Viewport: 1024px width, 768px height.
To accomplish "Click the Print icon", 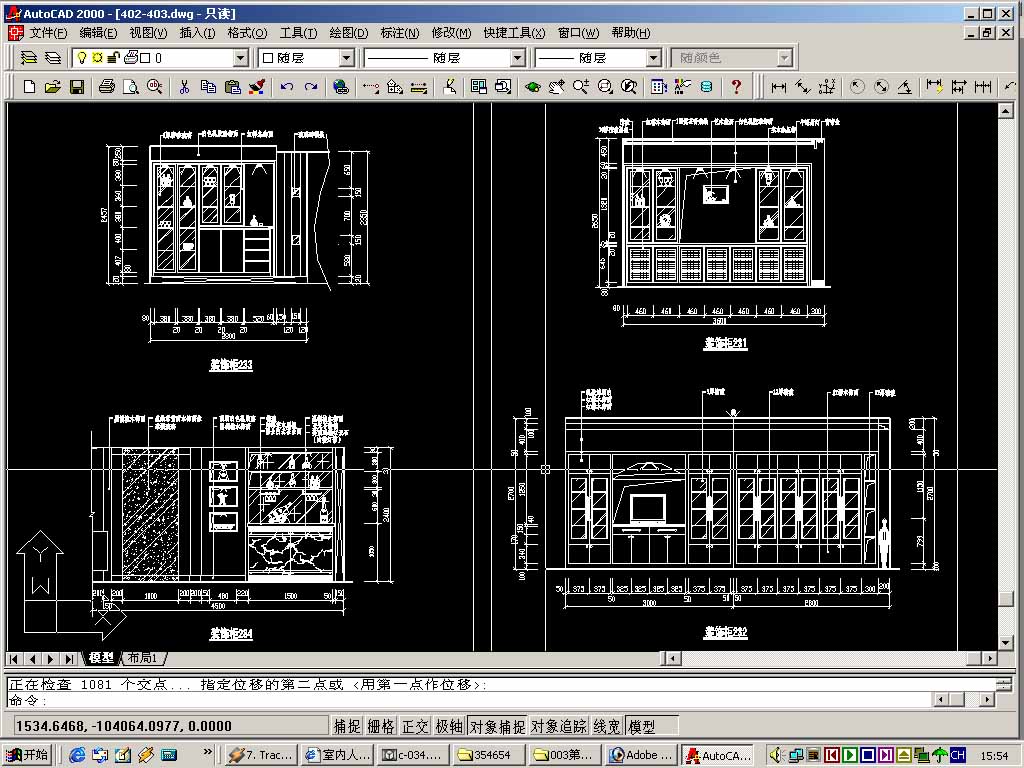I will [x=106, y=87].
